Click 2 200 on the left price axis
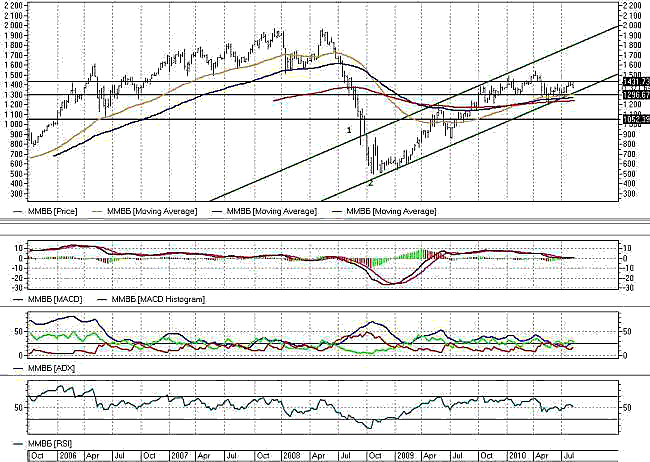650x462 pixels. point(12,5)
